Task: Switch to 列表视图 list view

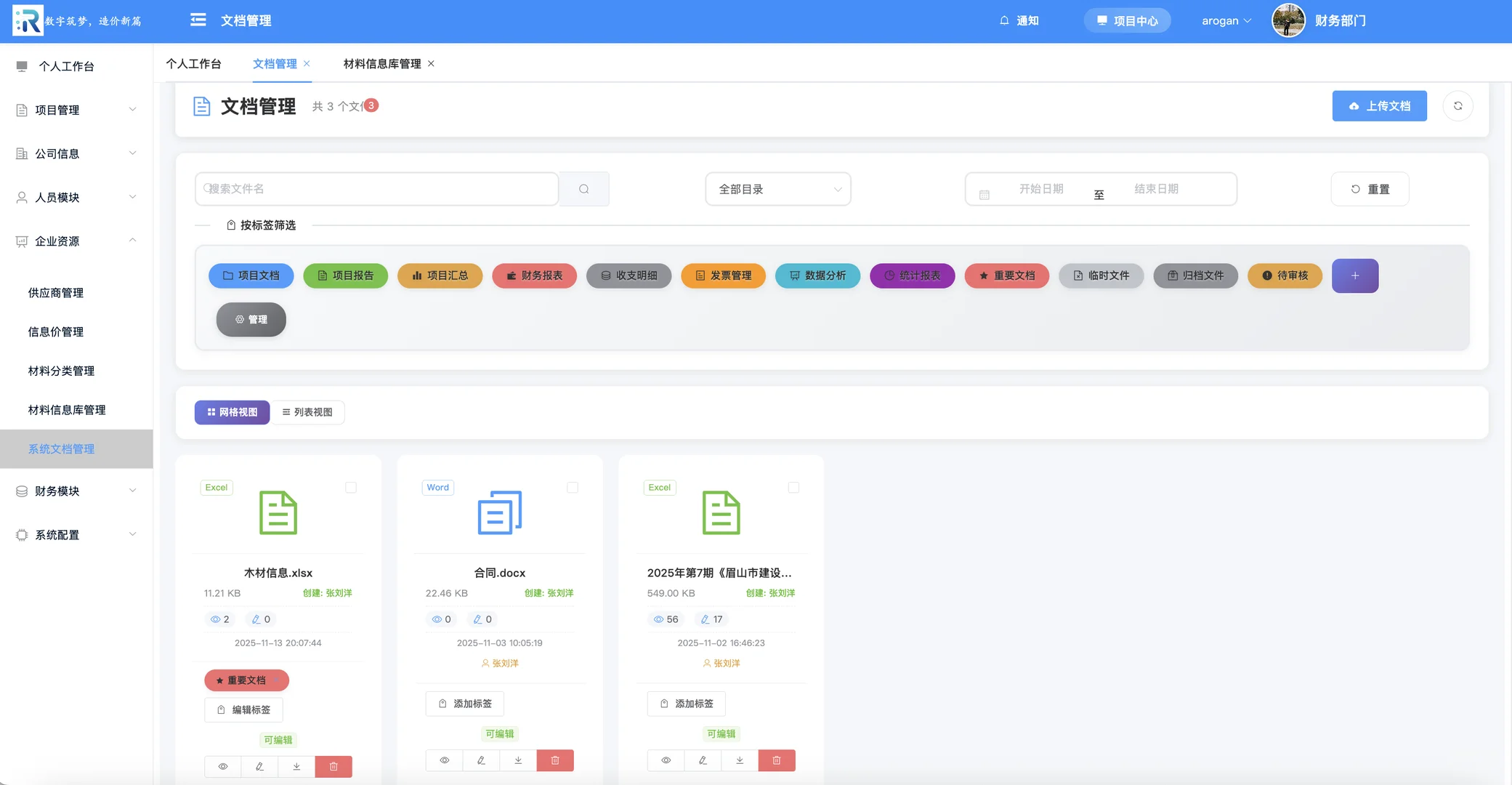Action: pos(307,412)
